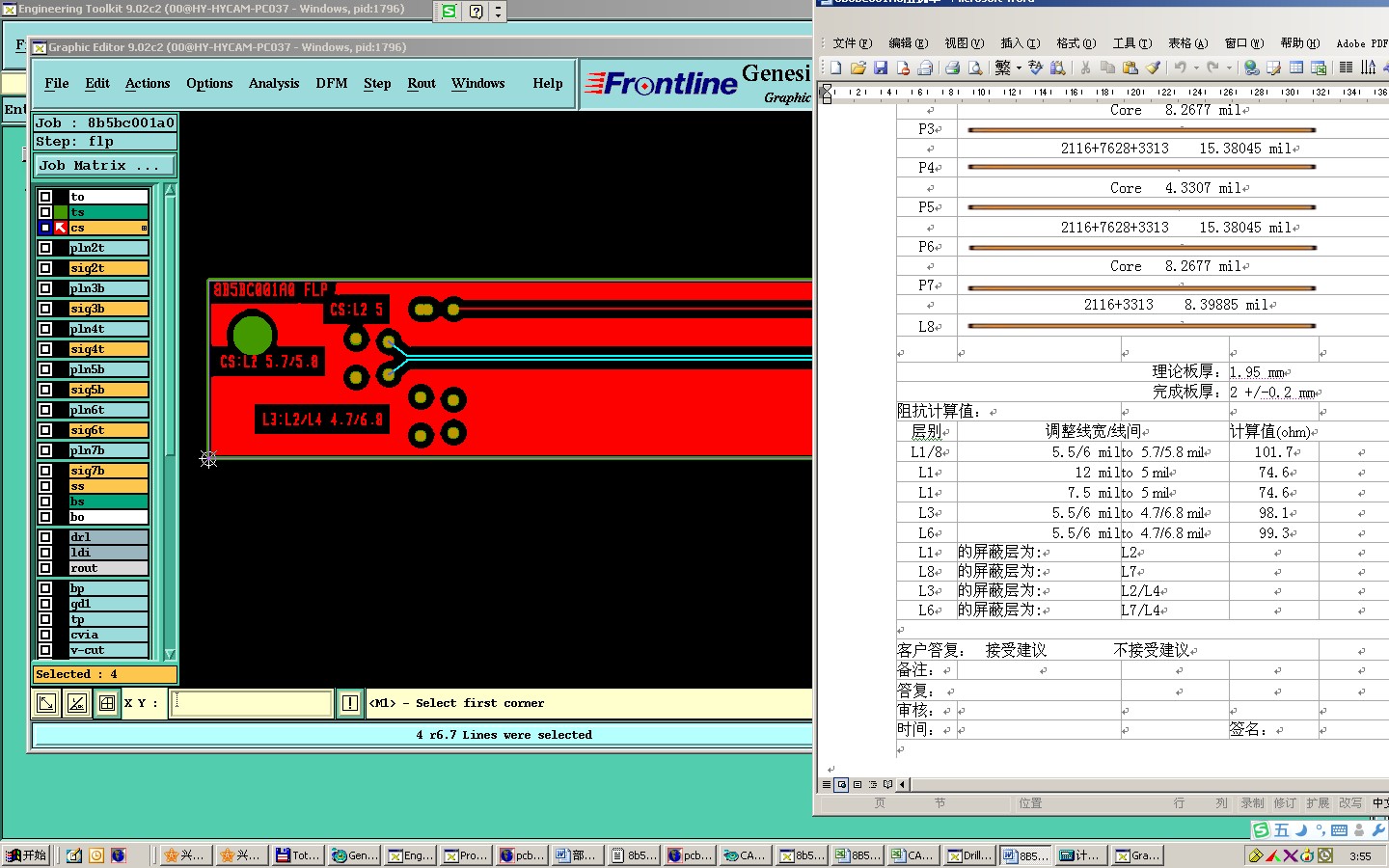Open dropdown arrow next to 繁 in Word
The height and width of the screenshot is (868, 1389).
tap(1019, 68)
